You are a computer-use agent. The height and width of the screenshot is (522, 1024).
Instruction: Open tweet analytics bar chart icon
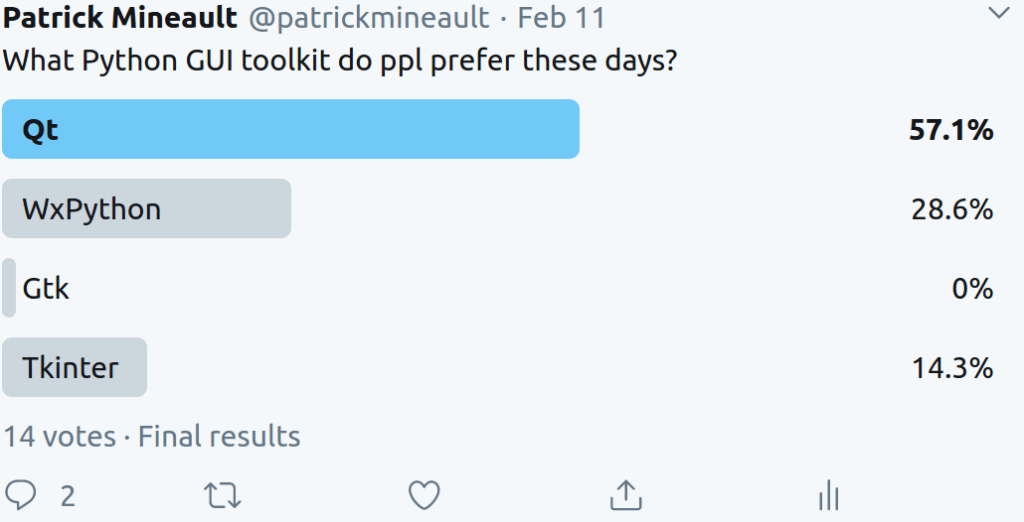pyautogui.click(x=828, y=494)
